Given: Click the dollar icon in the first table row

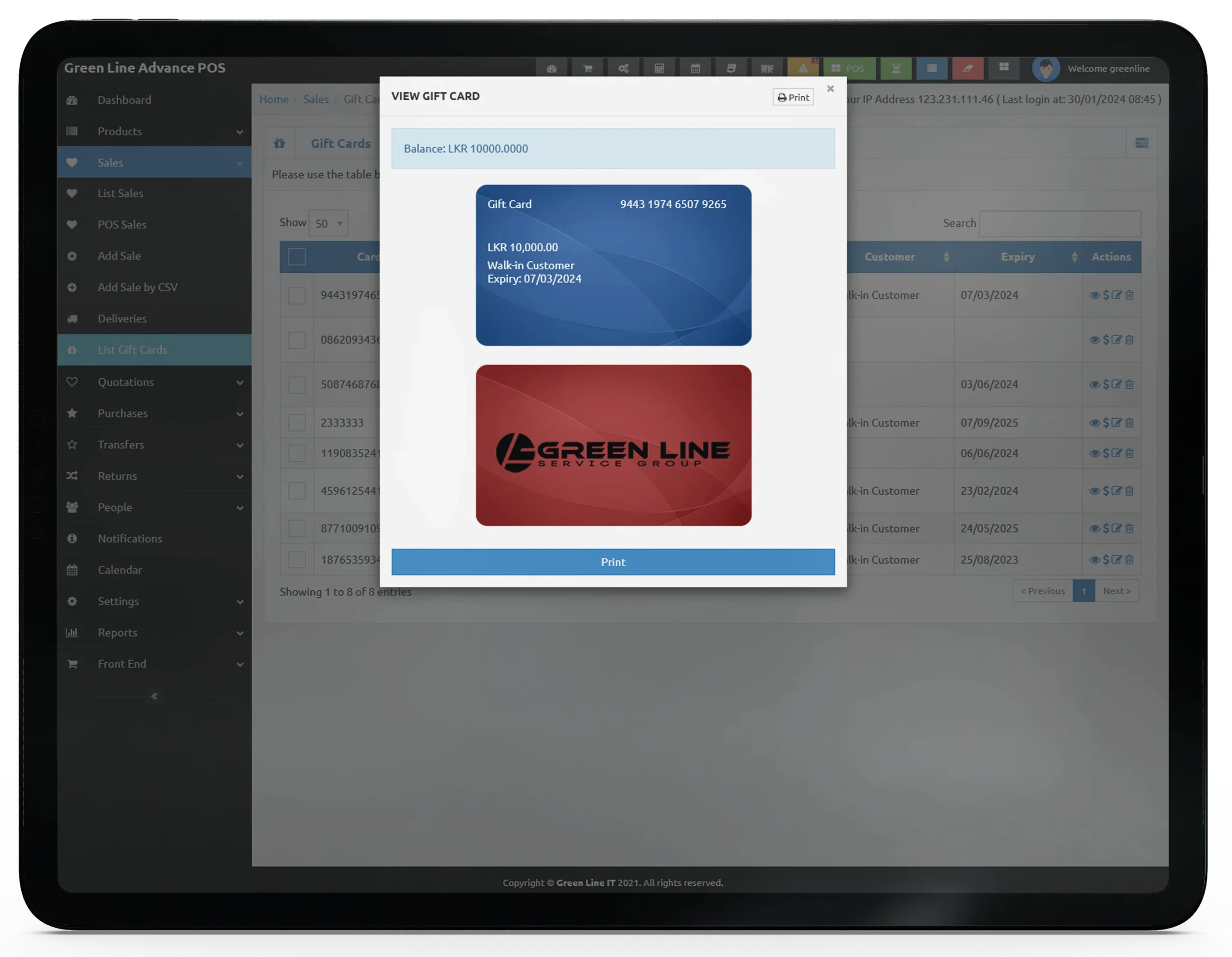Looking at the screenshot, I should tap(1105, 295).
